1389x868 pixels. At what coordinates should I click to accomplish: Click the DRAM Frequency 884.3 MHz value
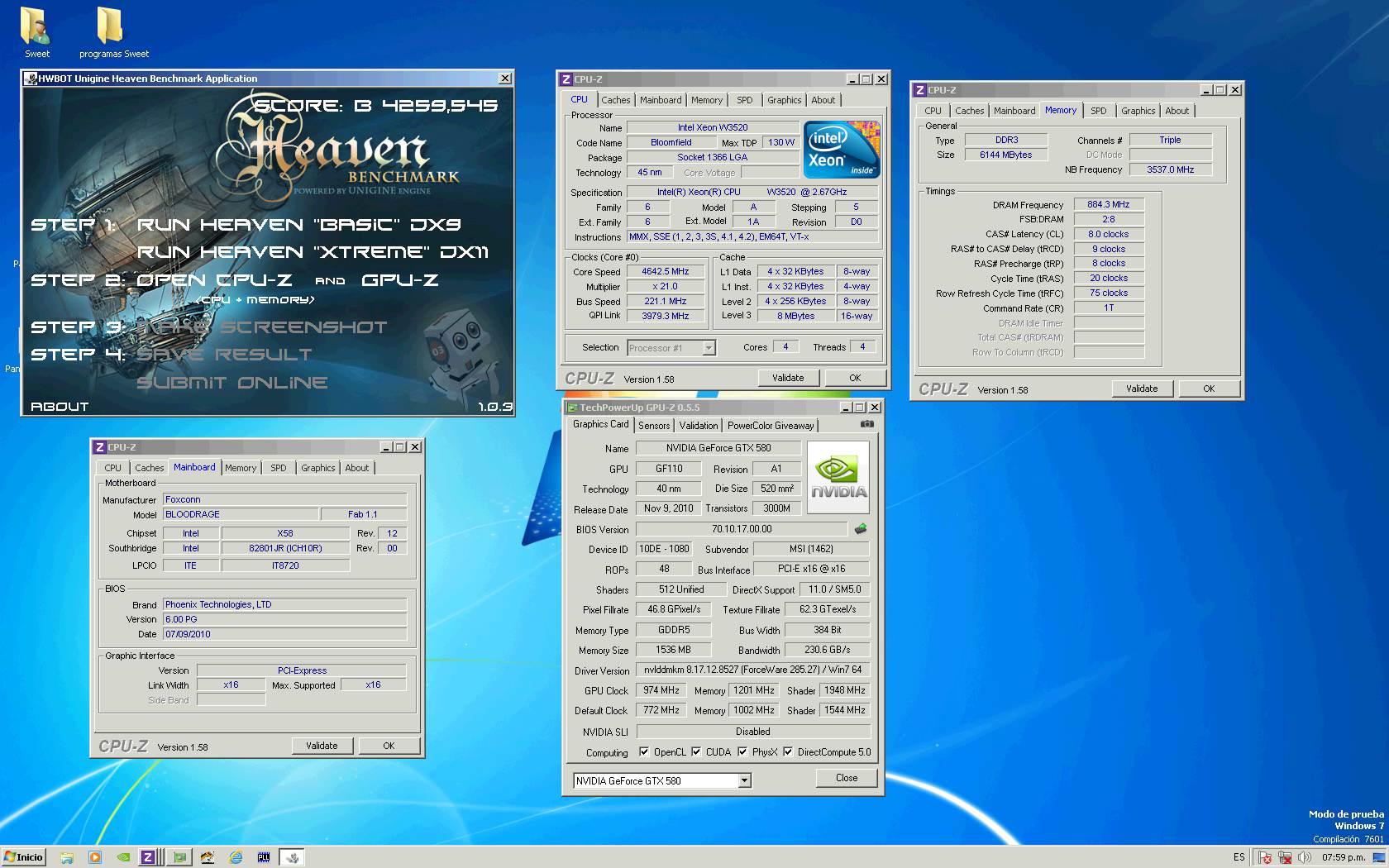point(1109,204)
